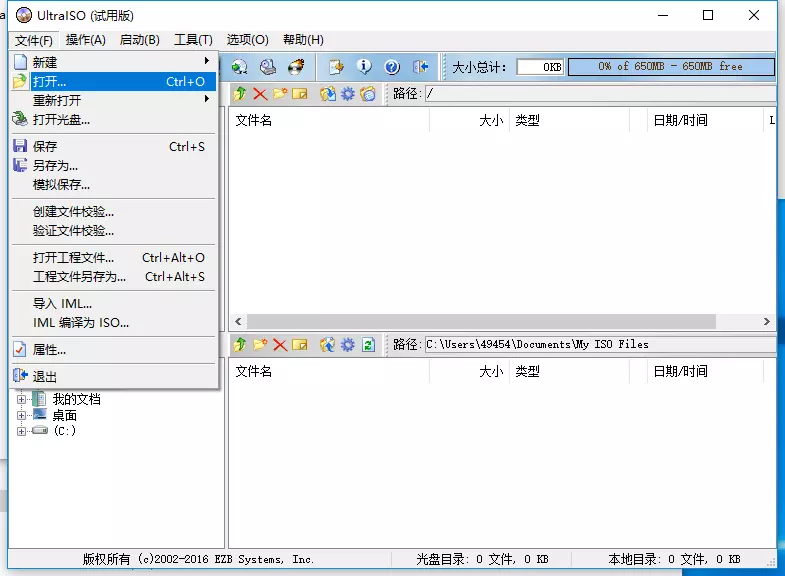Sort upper pane by 文件名 column
The width and height of the screenshot is (785, 576).
329,120
